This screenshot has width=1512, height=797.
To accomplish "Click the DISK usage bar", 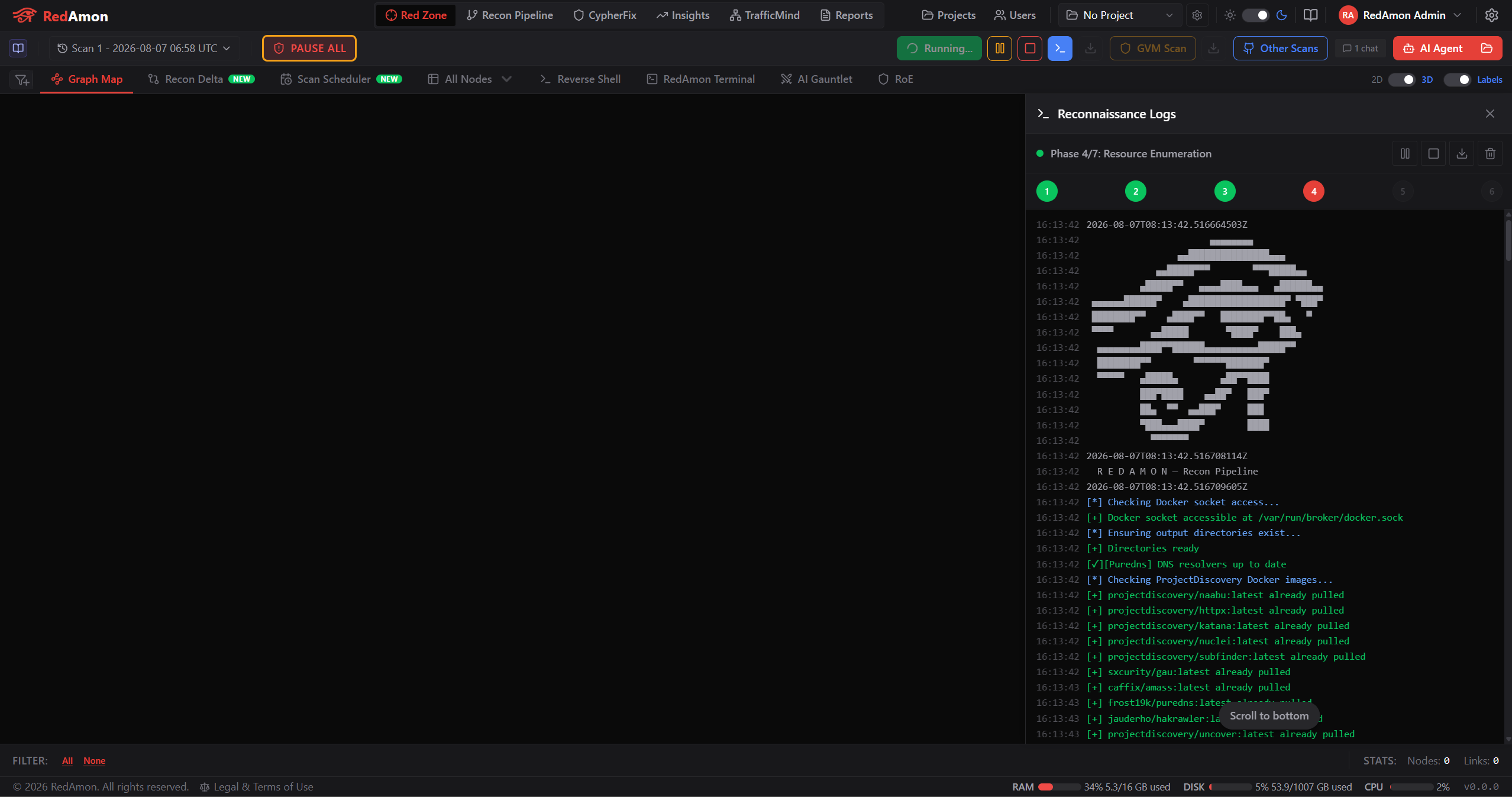I will coord(1230,787).
